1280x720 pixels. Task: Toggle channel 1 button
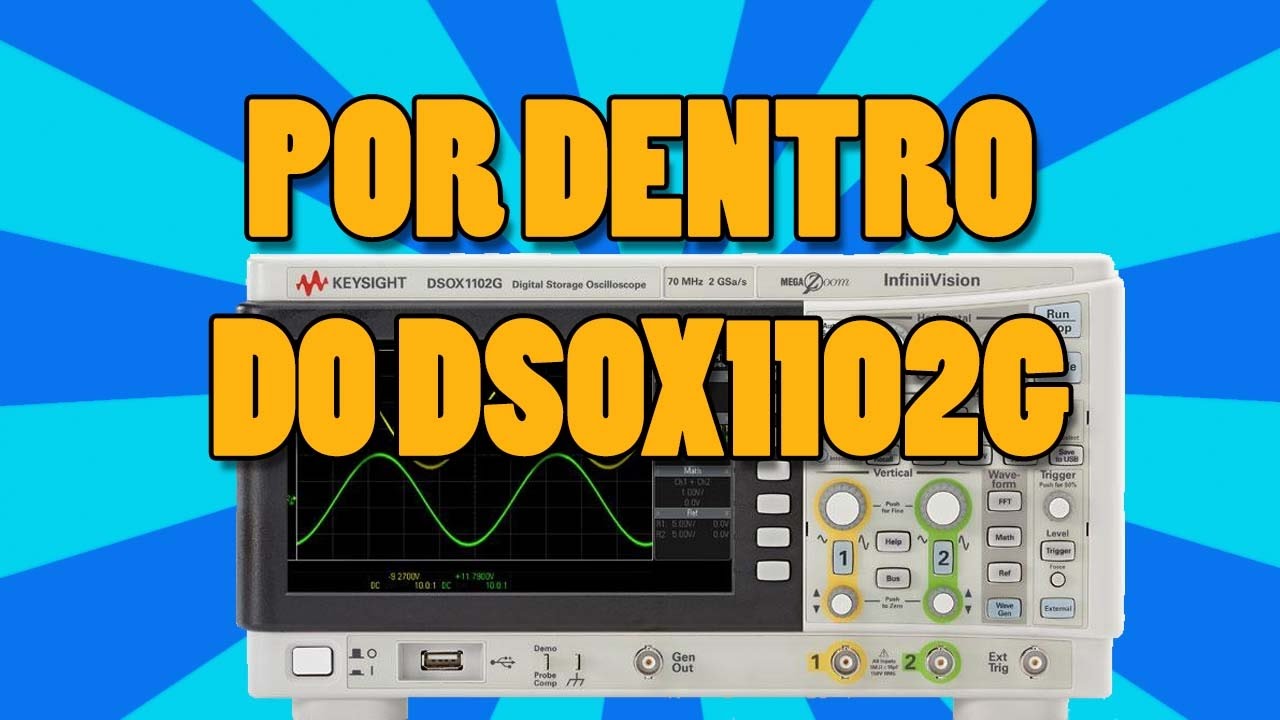tap(842, 557)
